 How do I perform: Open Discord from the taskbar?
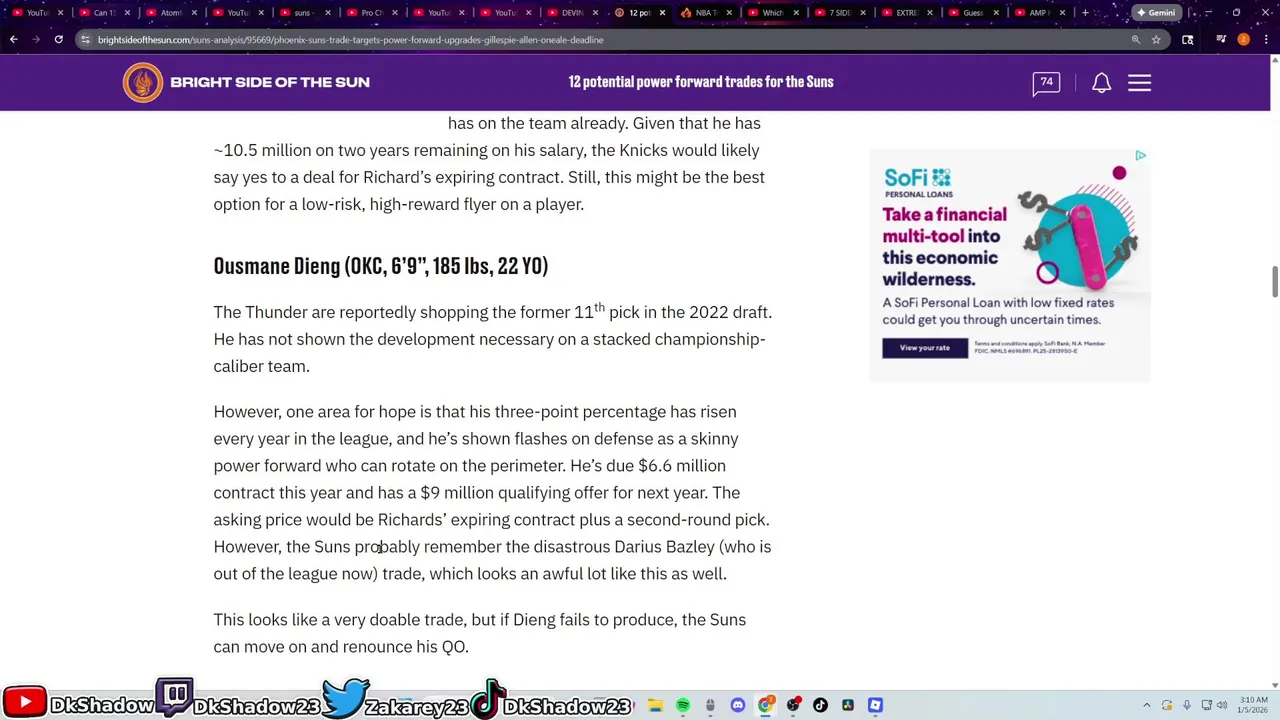click(738, 705)
